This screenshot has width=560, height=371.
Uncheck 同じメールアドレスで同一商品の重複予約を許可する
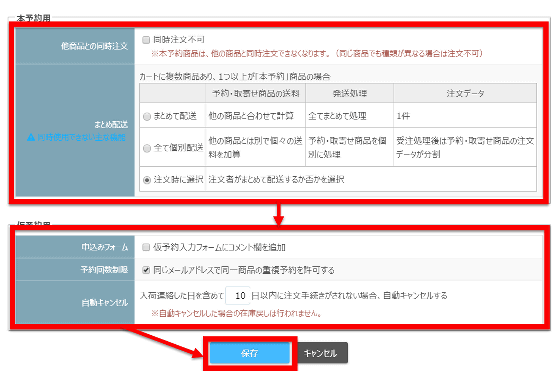pos(146,270)
